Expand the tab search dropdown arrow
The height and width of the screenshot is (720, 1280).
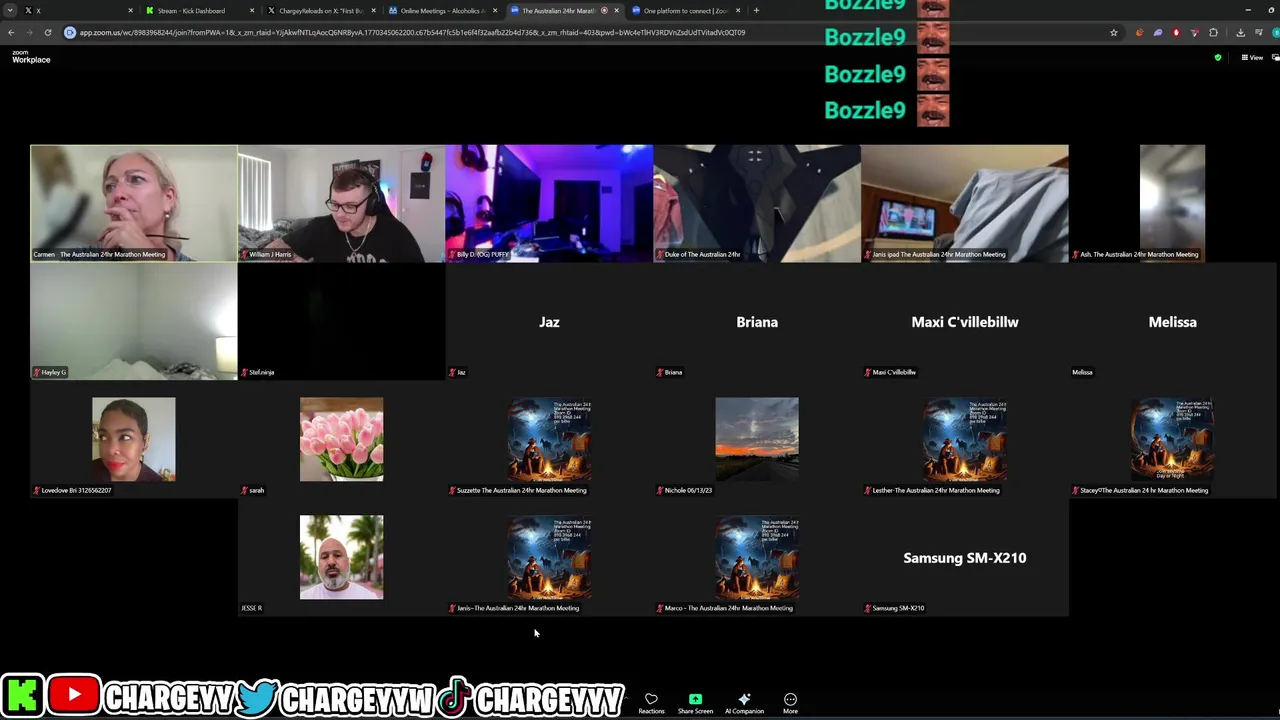point(10,10)
